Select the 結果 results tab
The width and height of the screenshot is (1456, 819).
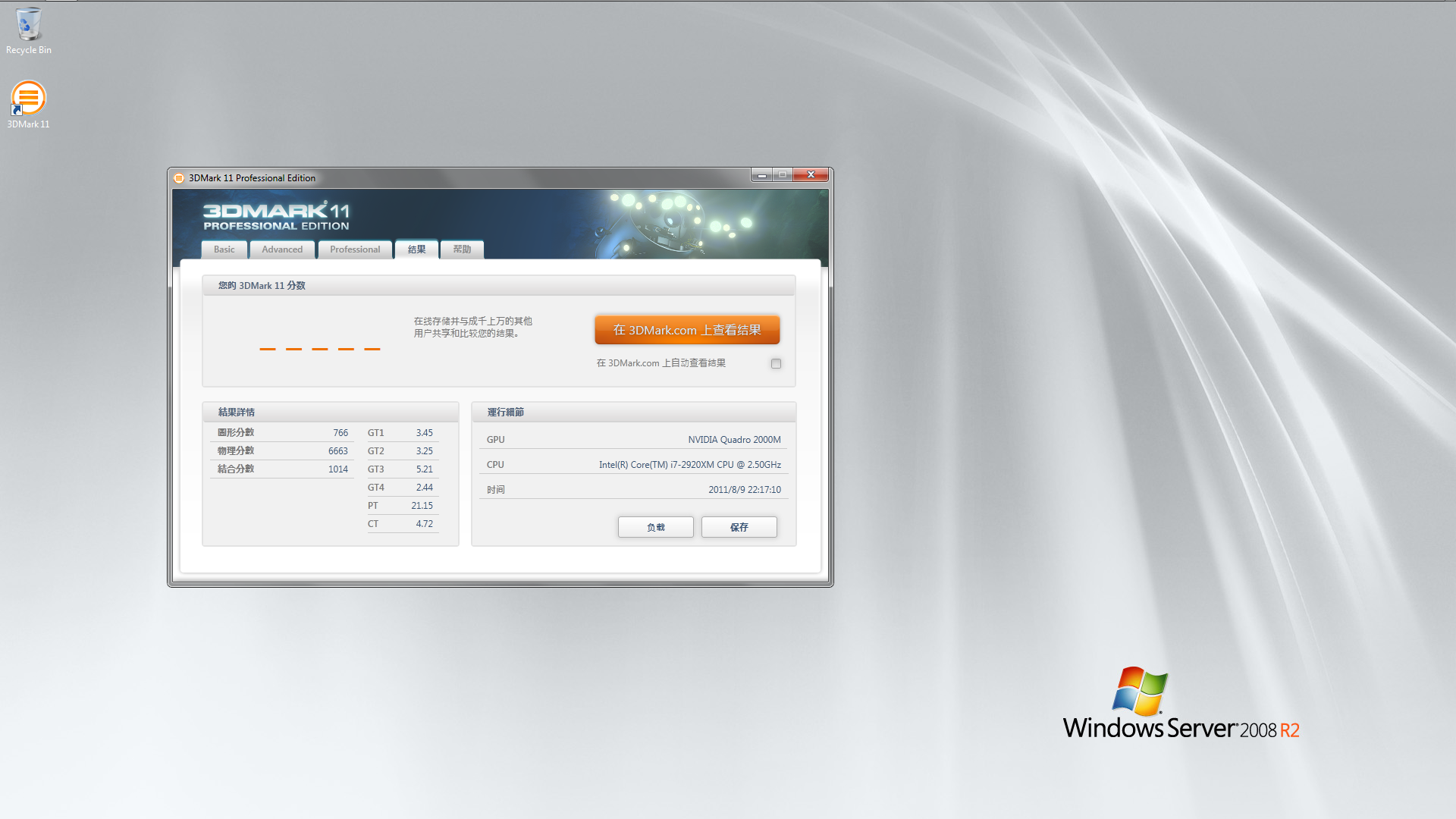pos(416,249)
